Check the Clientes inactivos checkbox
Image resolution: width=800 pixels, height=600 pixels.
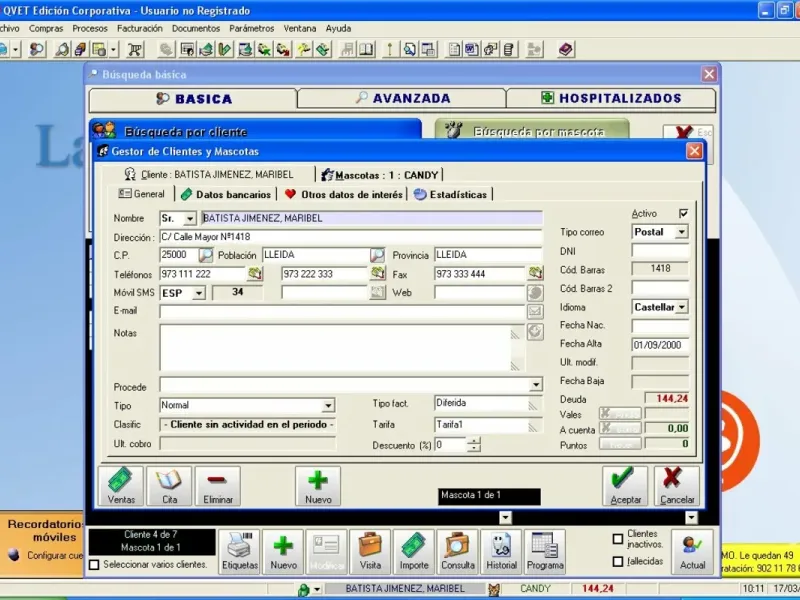point(617,539)
